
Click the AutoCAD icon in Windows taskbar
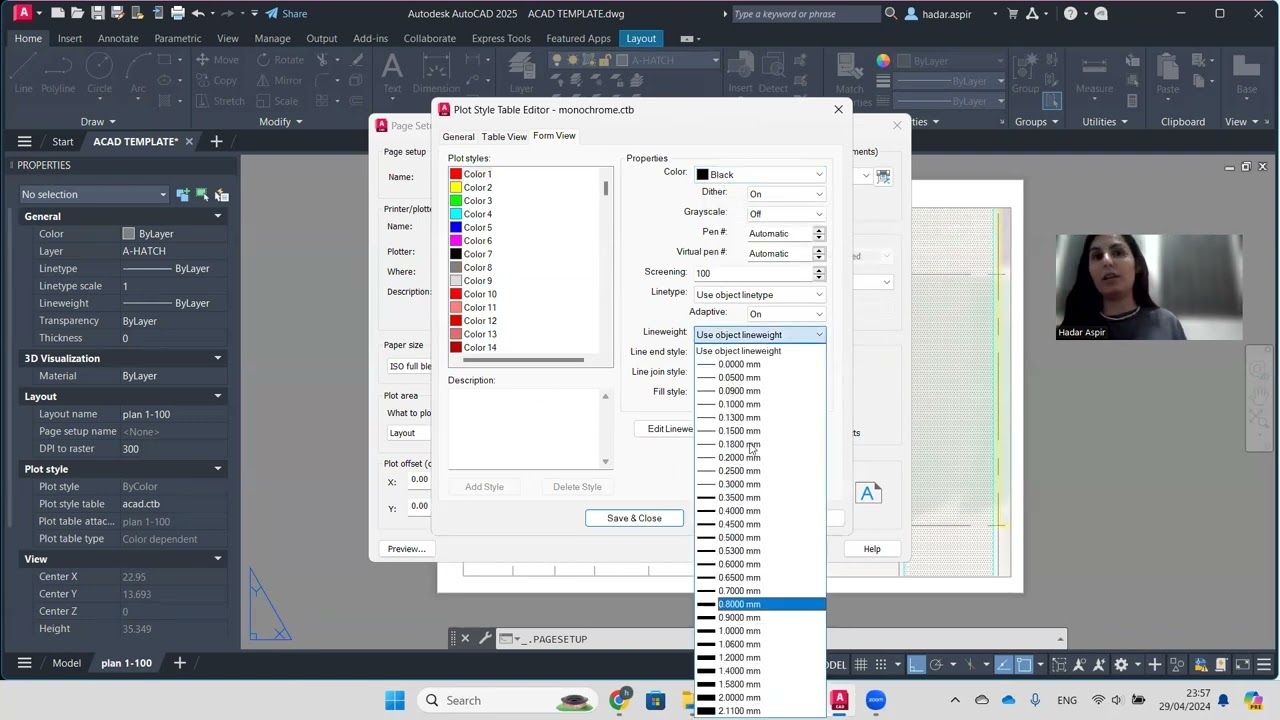point(839,700)
